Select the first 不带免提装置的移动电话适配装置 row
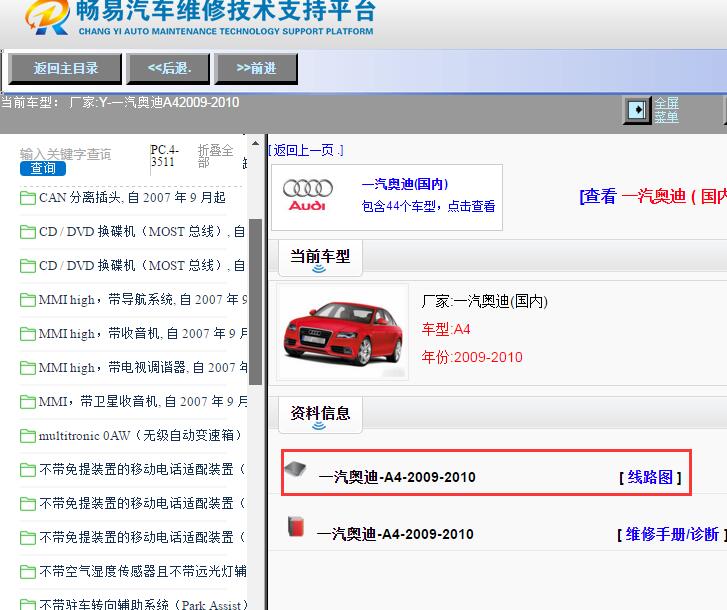 [142, 470]
